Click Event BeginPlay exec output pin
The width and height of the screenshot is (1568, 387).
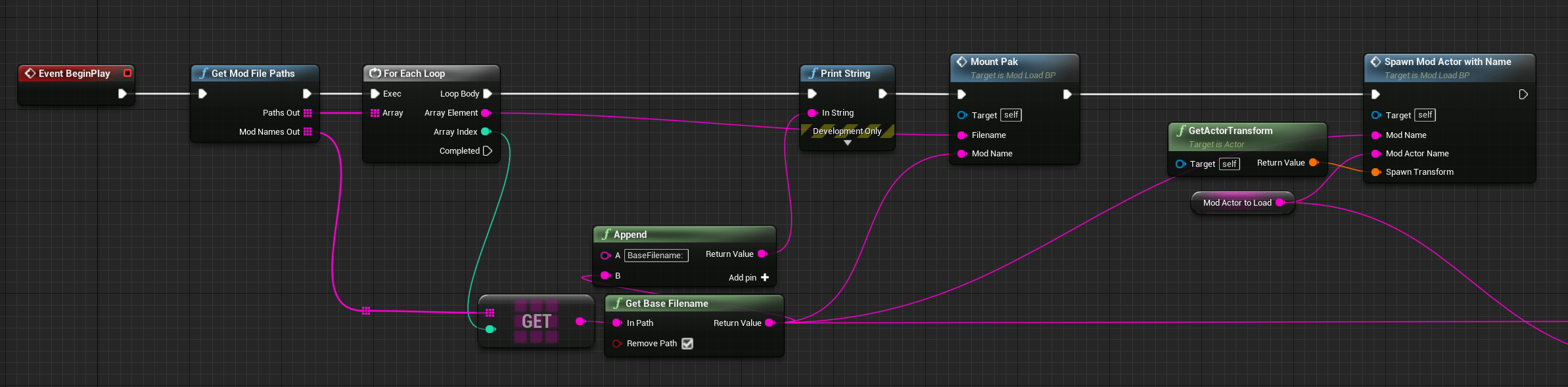point(122,93)
